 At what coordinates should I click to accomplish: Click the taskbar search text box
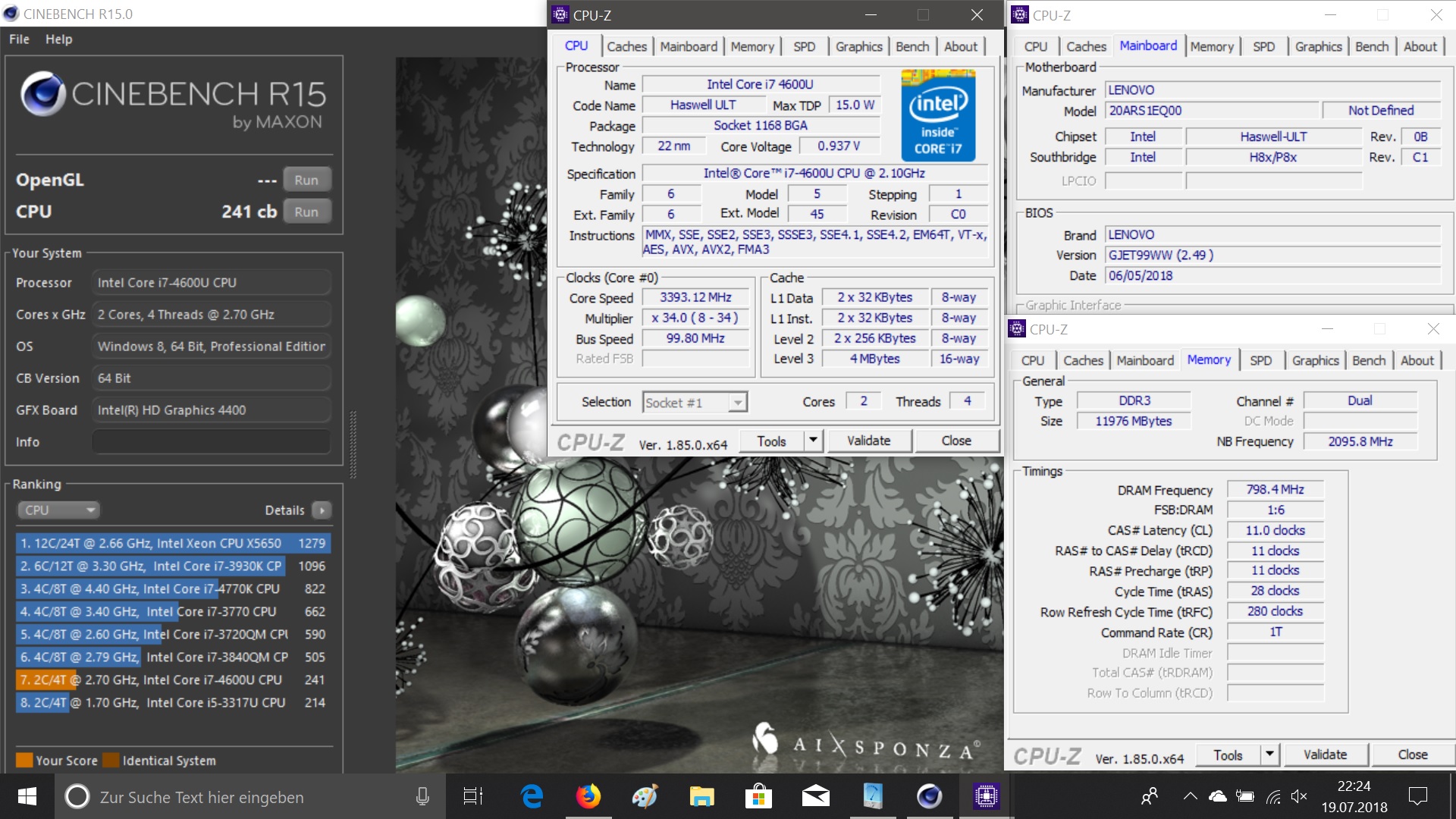(250, 797)
